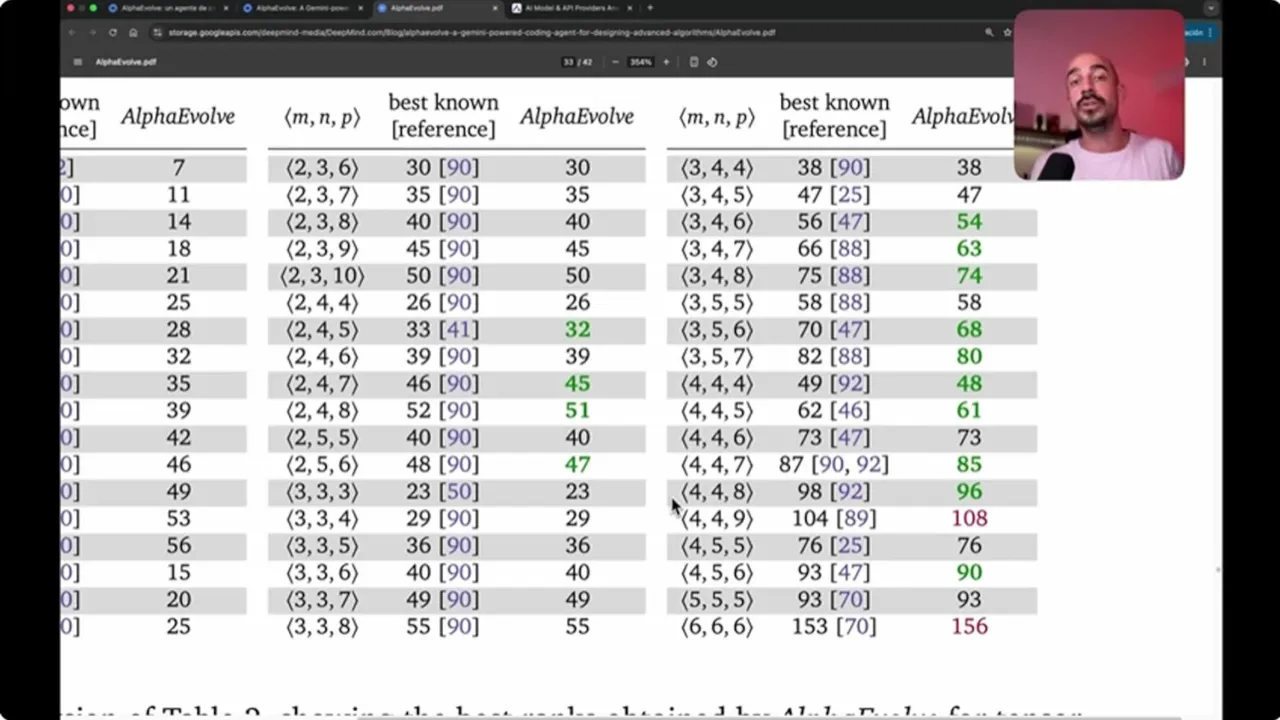Close the AlphaEvolve.pdf tab
1280x720 pixels.
(x=495, y=8)
